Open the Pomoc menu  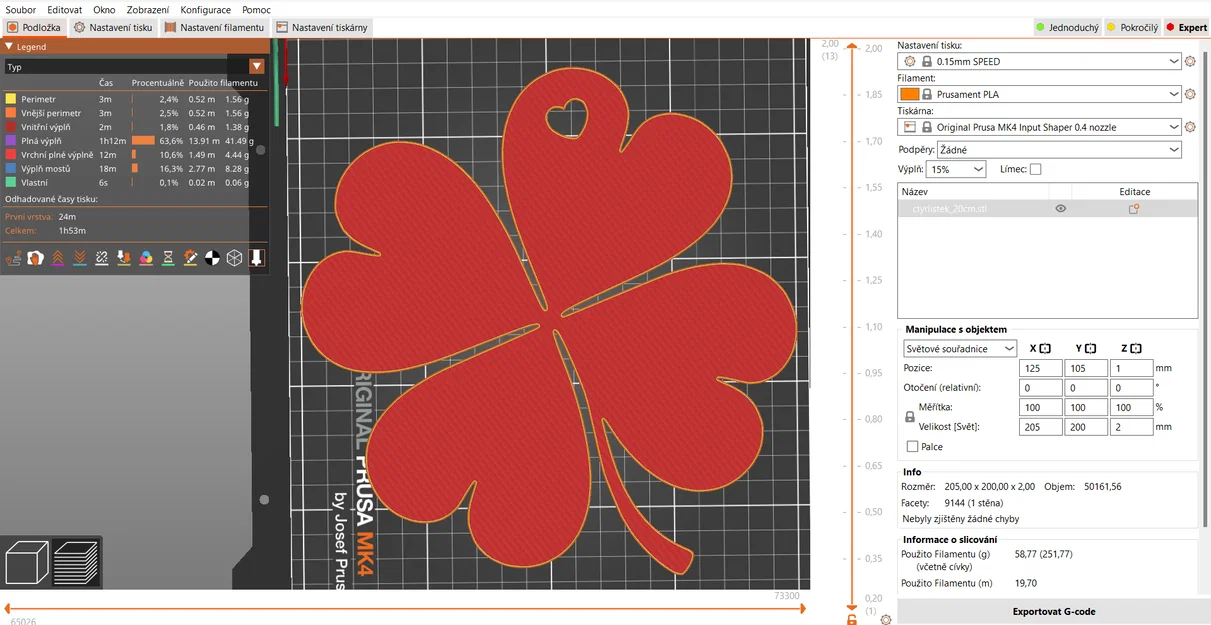(256, 9)
